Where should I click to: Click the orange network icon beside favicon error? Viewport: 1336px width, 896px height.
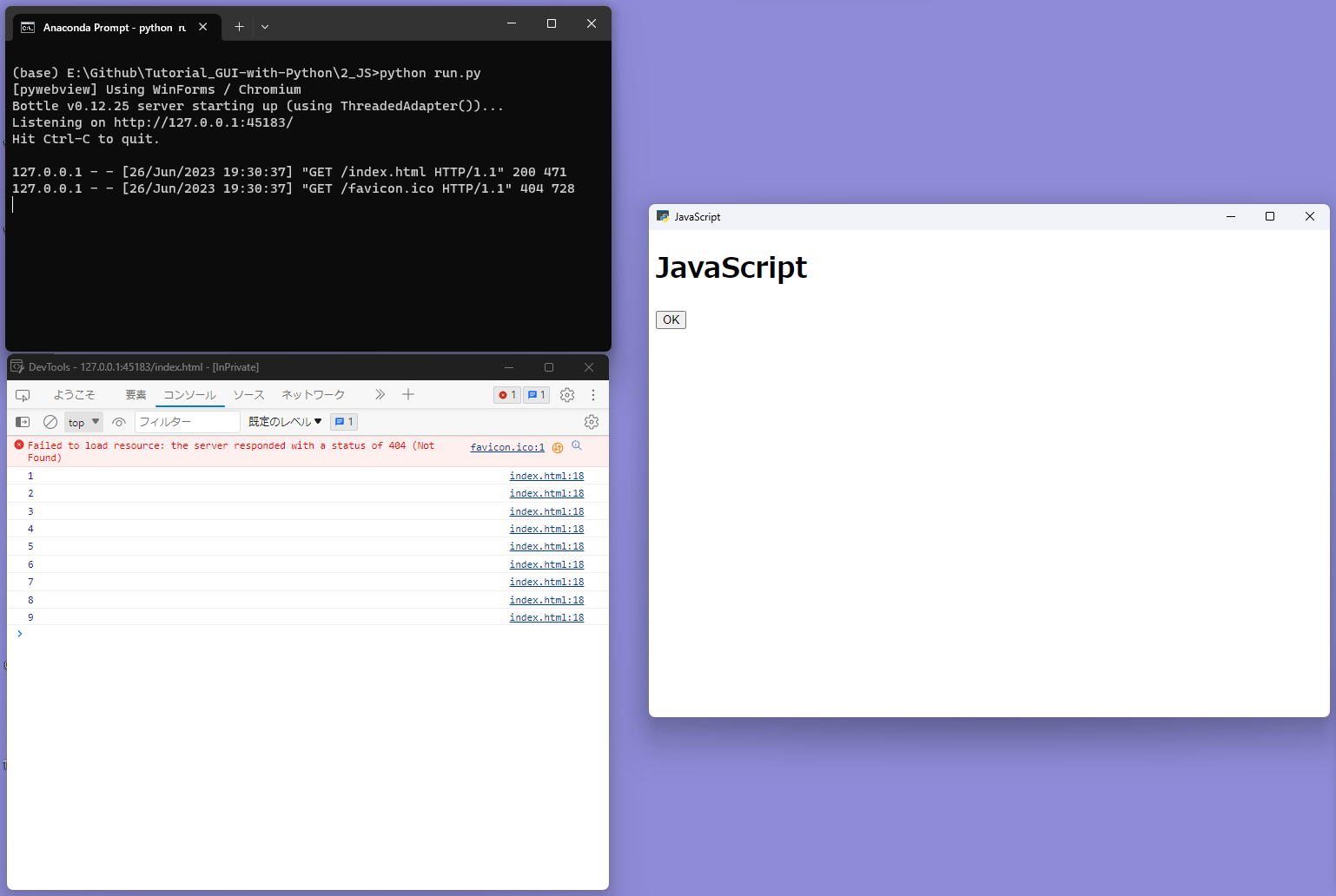[558, 448]
